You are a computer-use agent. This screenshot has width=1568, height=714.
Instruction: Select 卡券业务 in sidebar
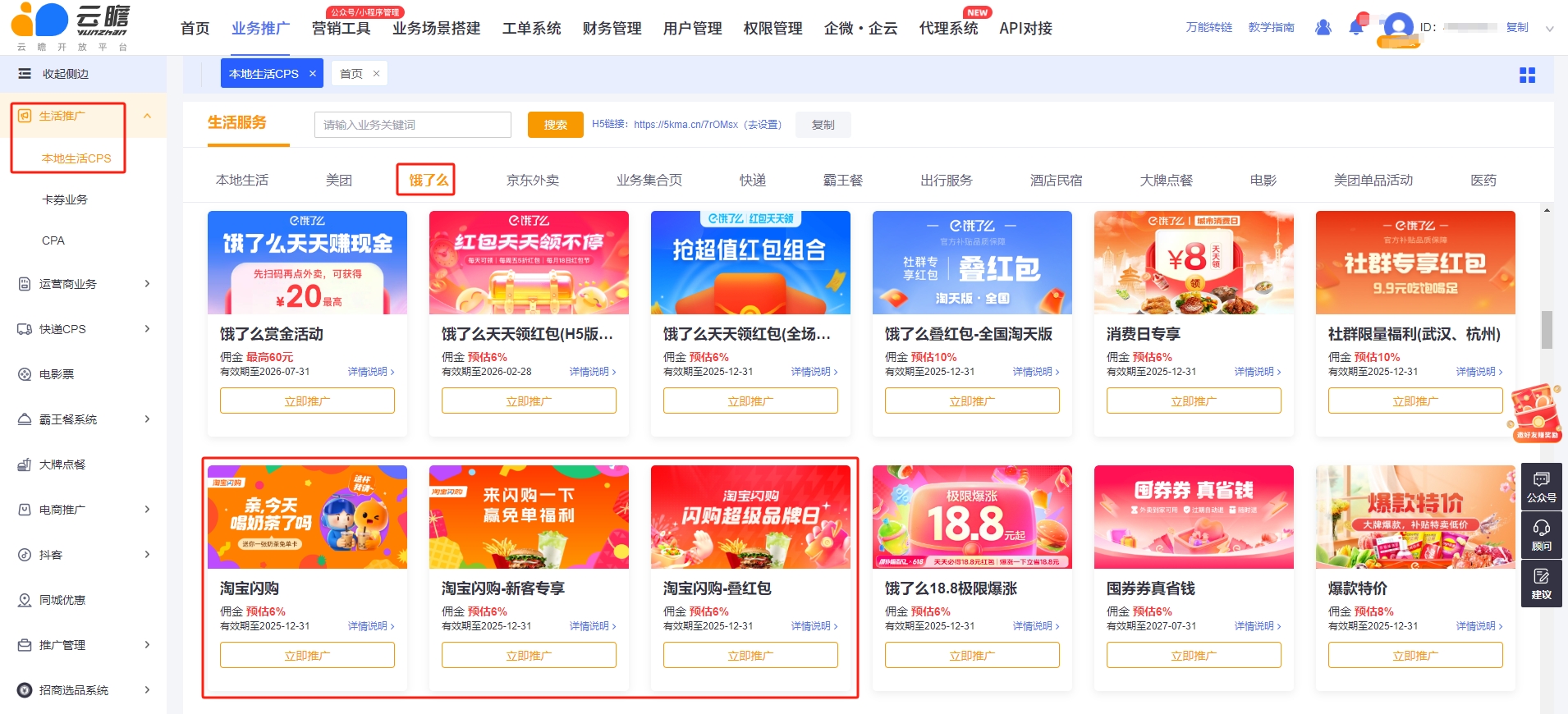click(x=65, y=199)
